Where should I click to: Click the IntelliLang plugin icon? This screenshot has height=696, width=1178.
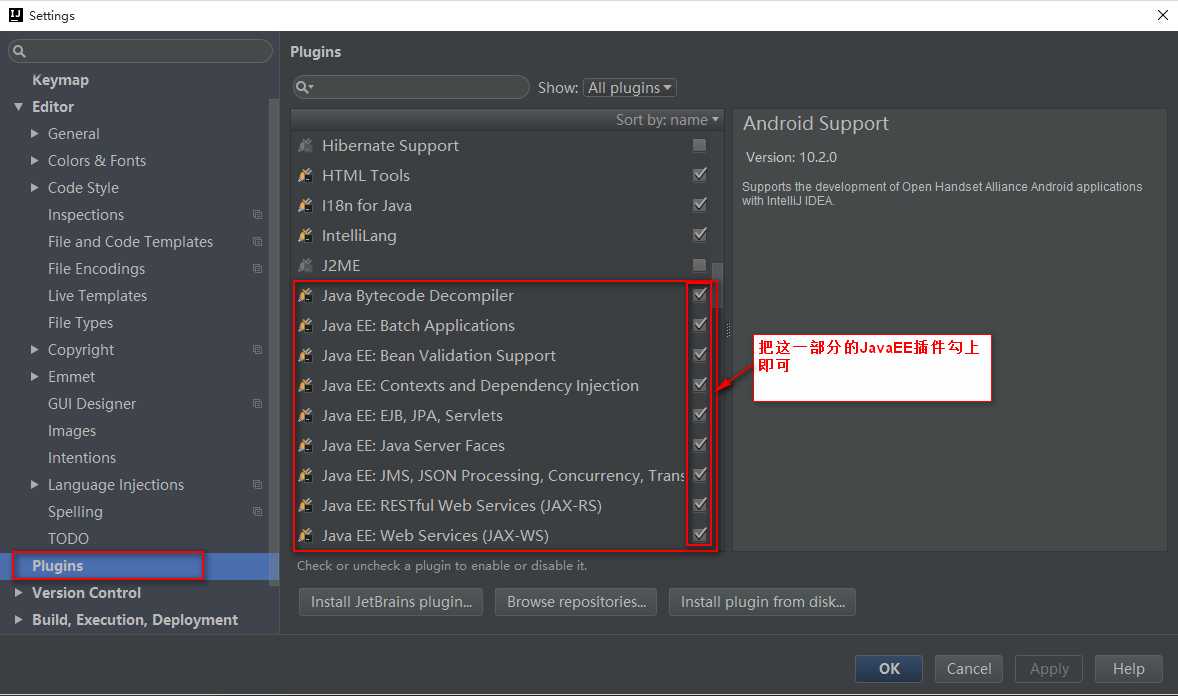pyautogui.click(x=305, y=236)
